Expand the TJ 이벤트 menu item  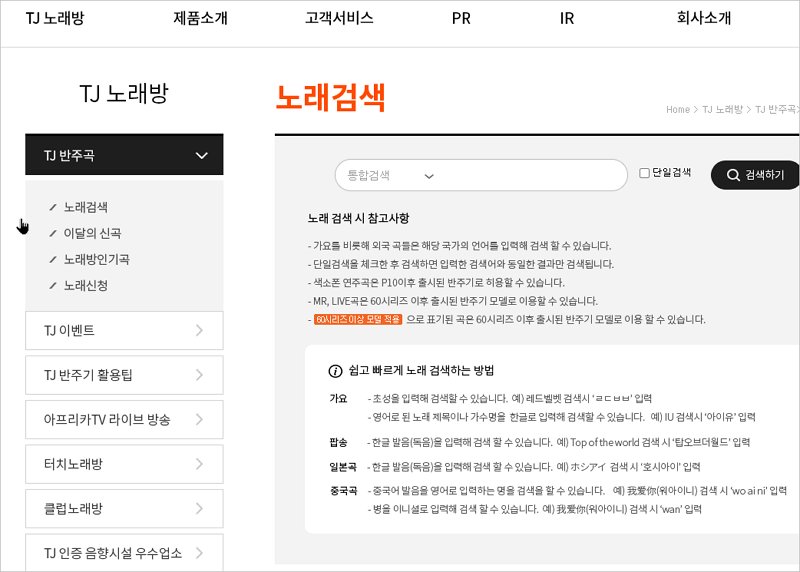(124, 330)
